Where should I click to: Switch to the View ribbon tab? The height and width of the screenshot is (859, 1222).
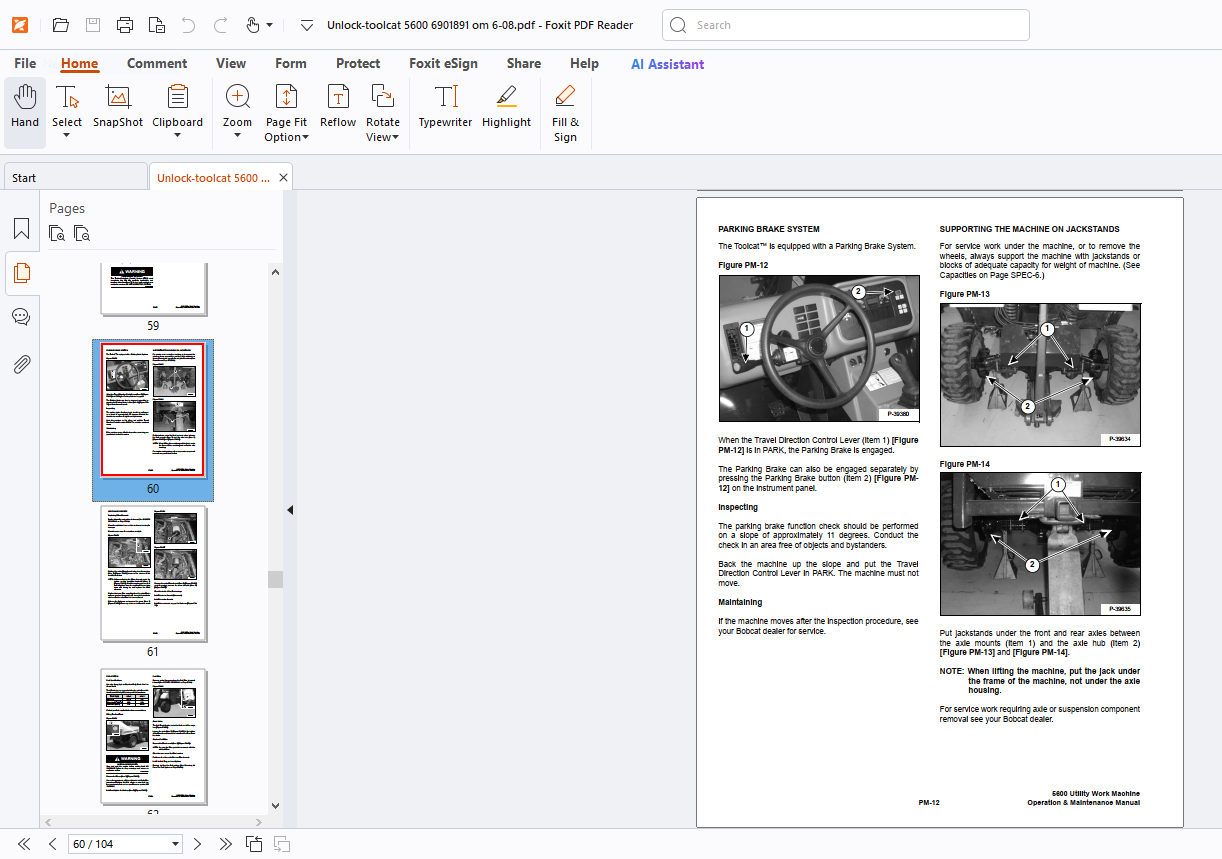tap(231, 63)
